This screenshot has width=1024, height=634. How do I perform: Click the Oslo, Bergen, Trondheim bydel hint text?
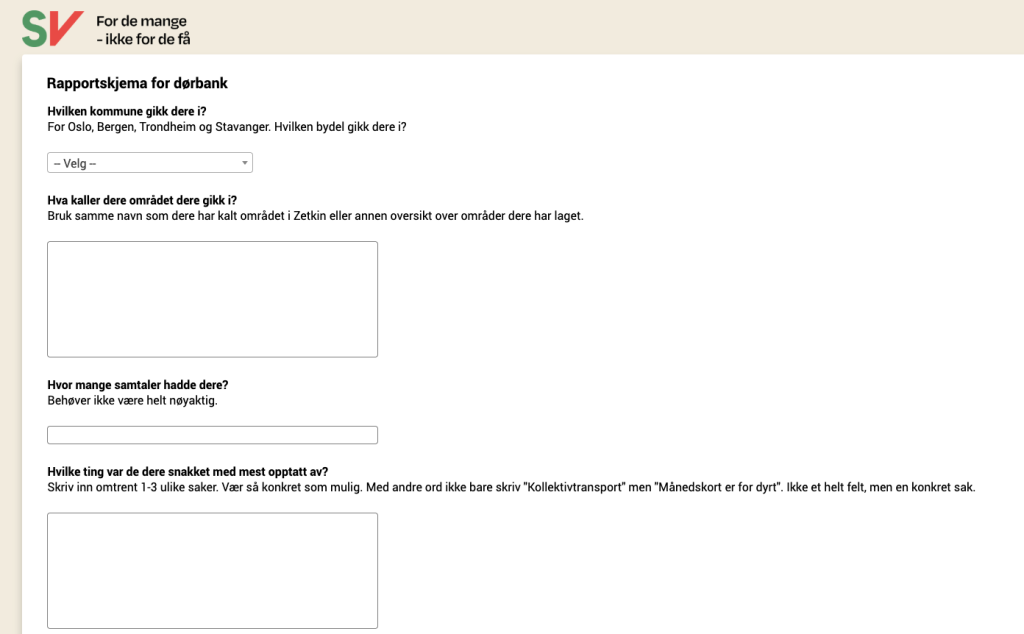(227, 127)
